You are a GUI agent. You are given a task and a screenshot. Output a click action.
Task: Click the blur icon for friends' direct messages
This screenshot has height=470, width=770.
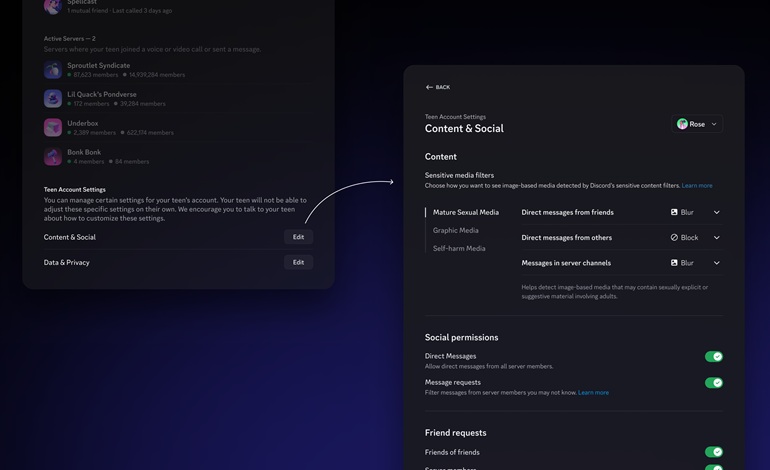coord(674,212)
